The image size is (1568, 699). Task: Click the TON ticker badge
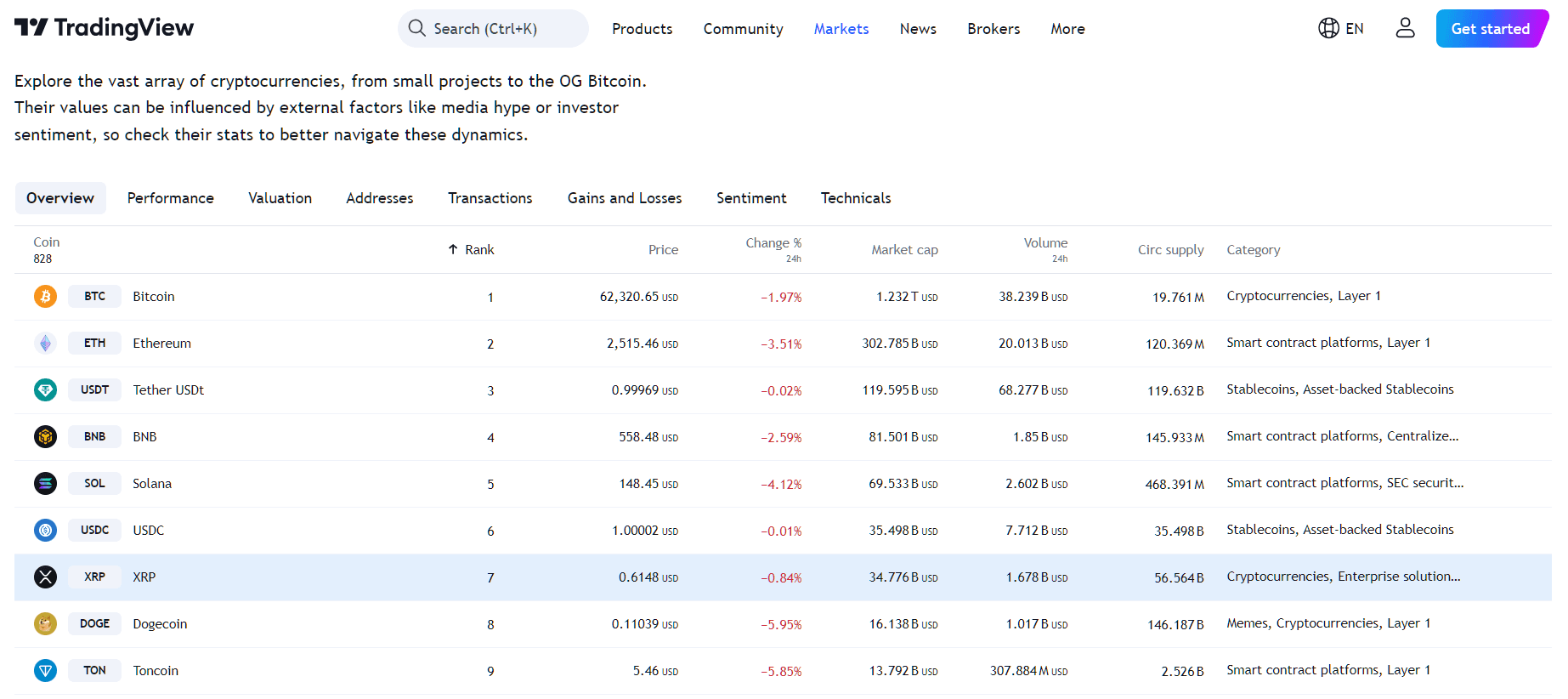(x=94, y=670)
